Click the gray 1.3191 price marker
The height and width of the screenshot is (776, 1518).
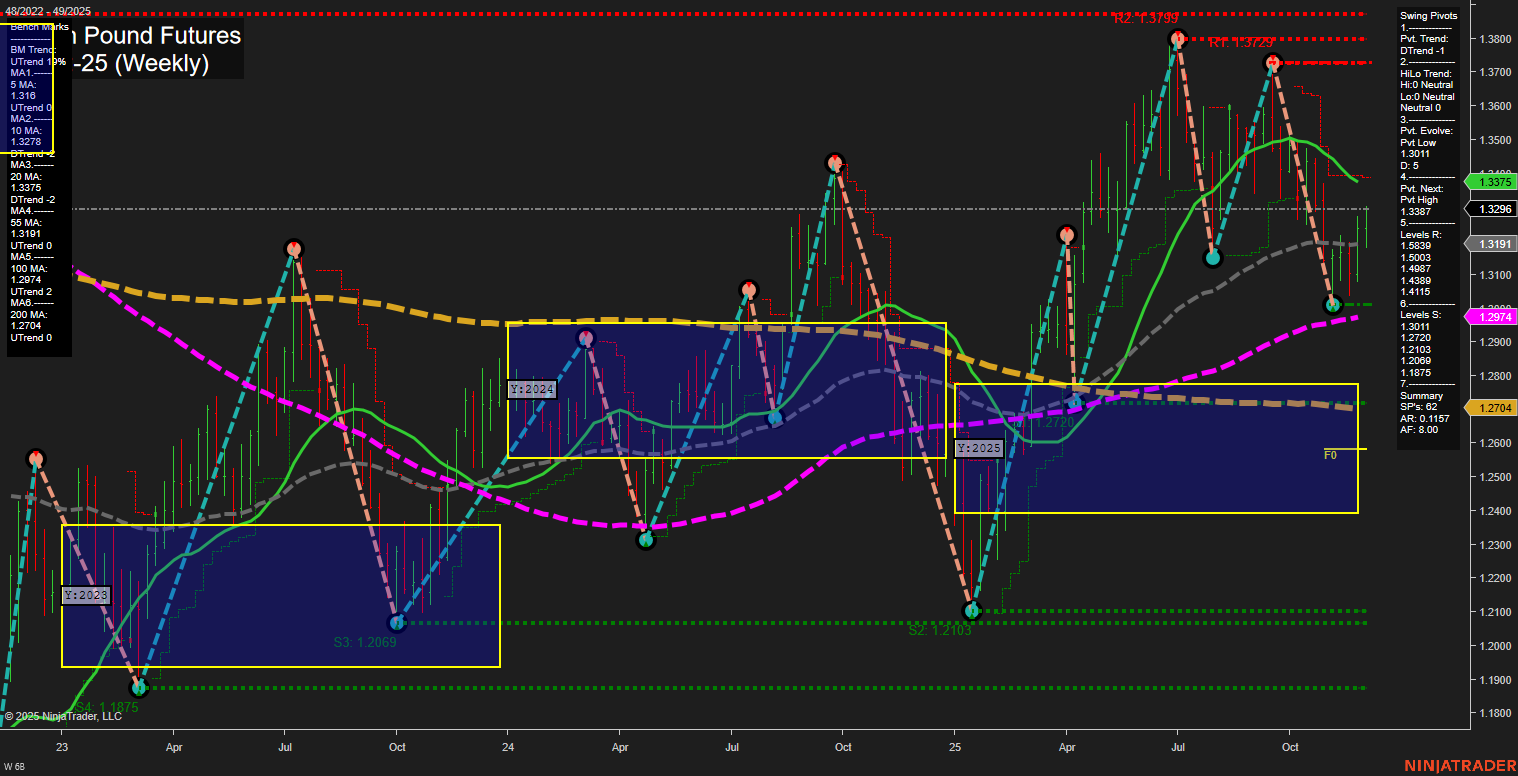click(1493, 244)
